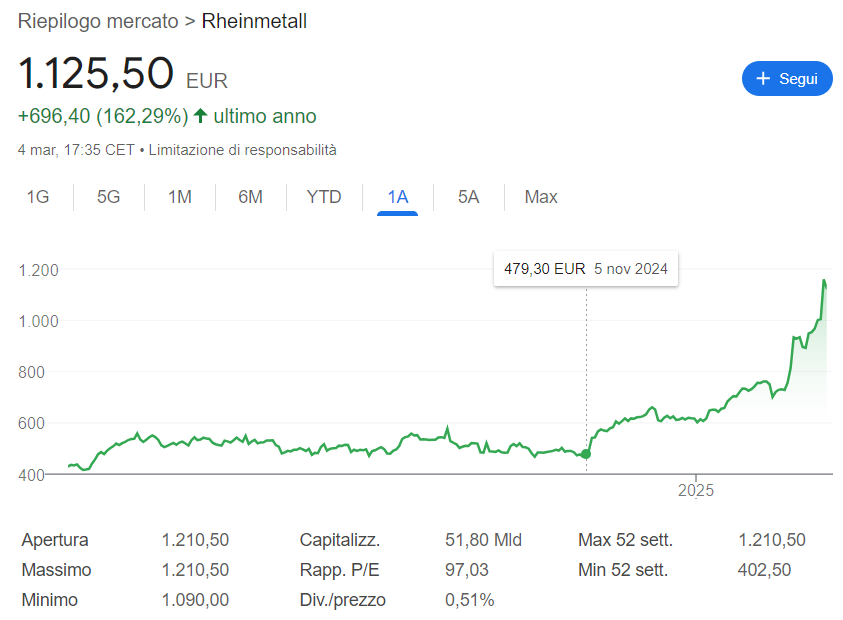
Task: Click the 2025 label on chart axis
Action: point(696,491)
